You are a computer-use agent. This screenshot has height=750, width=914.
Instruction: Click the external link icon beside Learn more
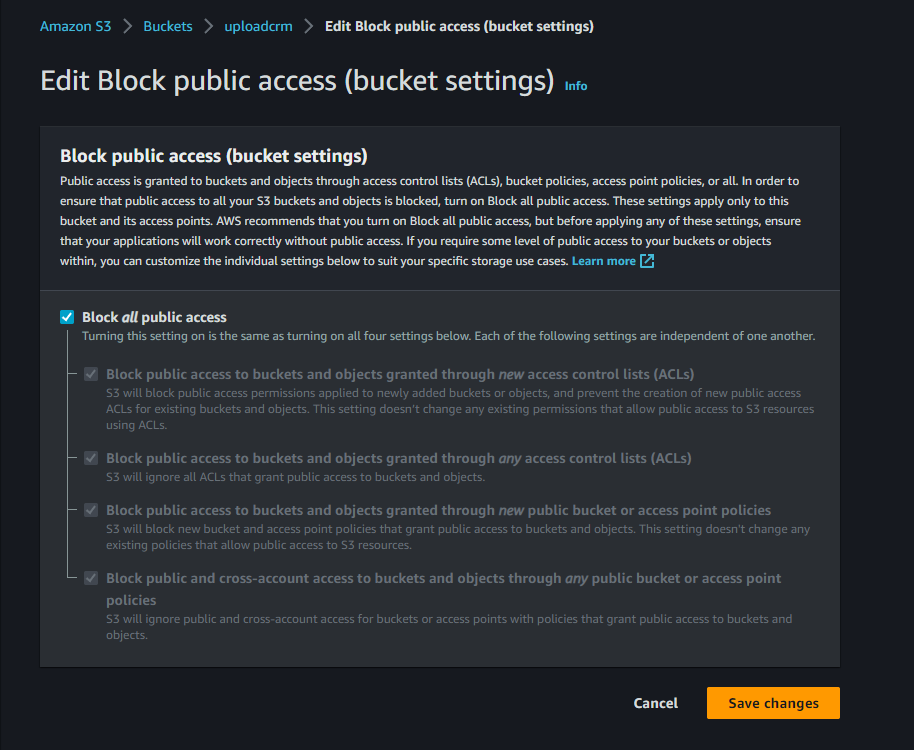[647, 261]
